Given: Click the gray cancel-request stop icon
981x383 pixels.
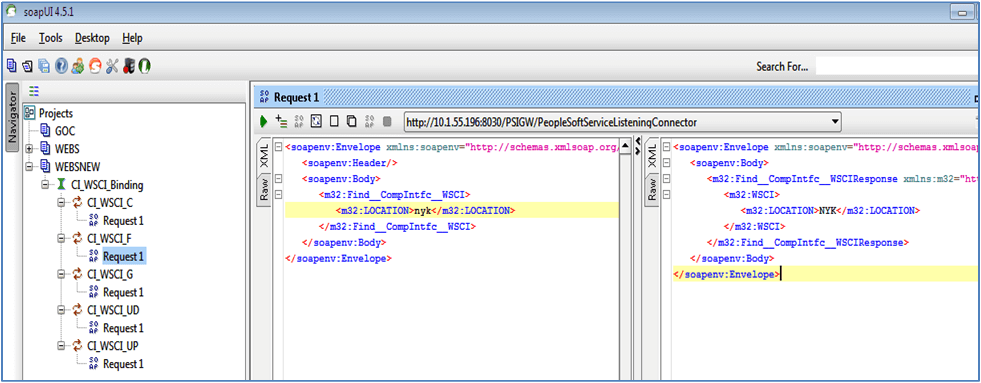Looking at the screenshot, I should [x=387, y=121].
